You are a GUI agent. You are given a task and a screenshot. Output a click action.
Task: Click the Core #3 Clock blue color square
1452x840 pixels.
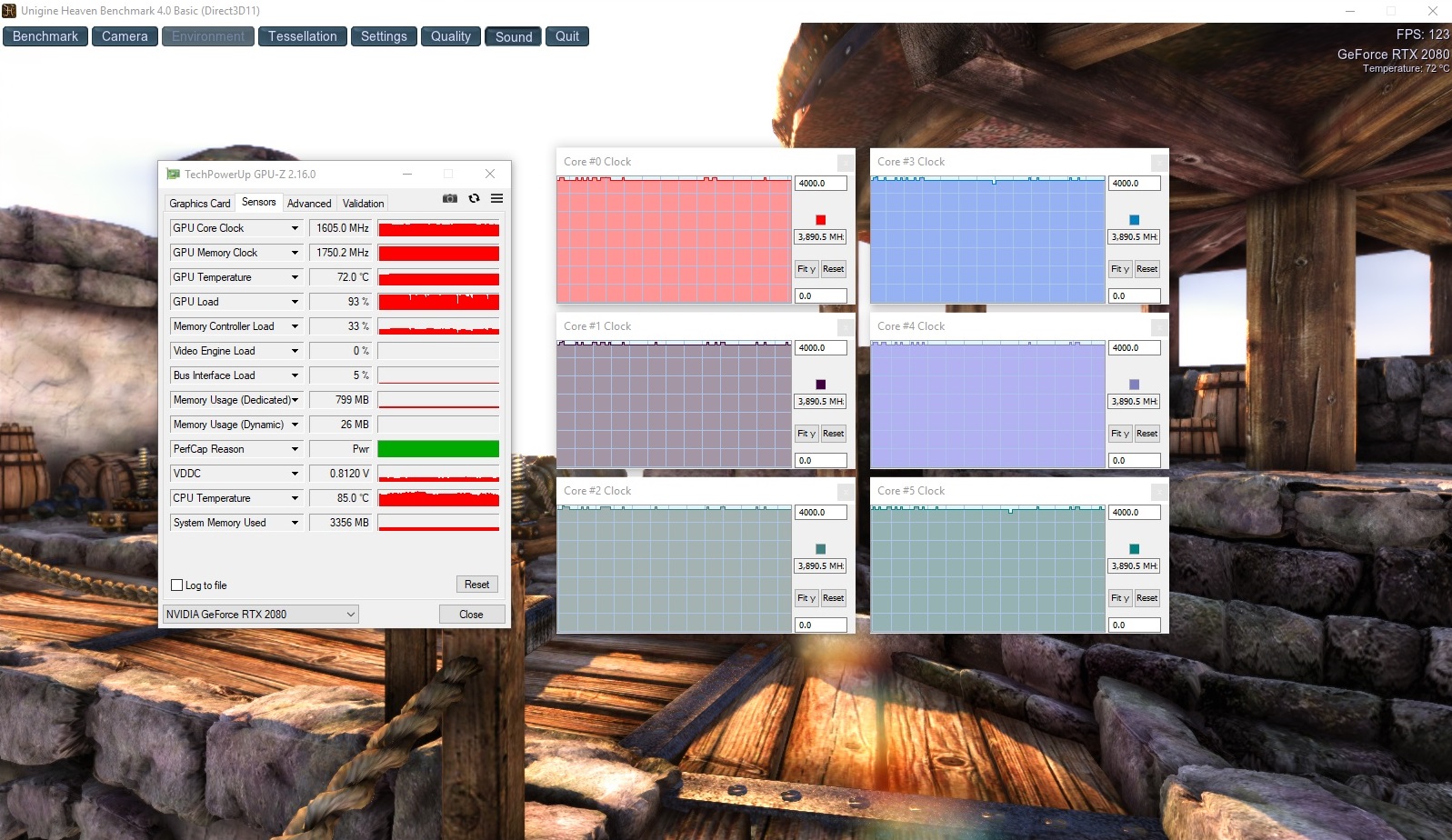click(1134, 220)
